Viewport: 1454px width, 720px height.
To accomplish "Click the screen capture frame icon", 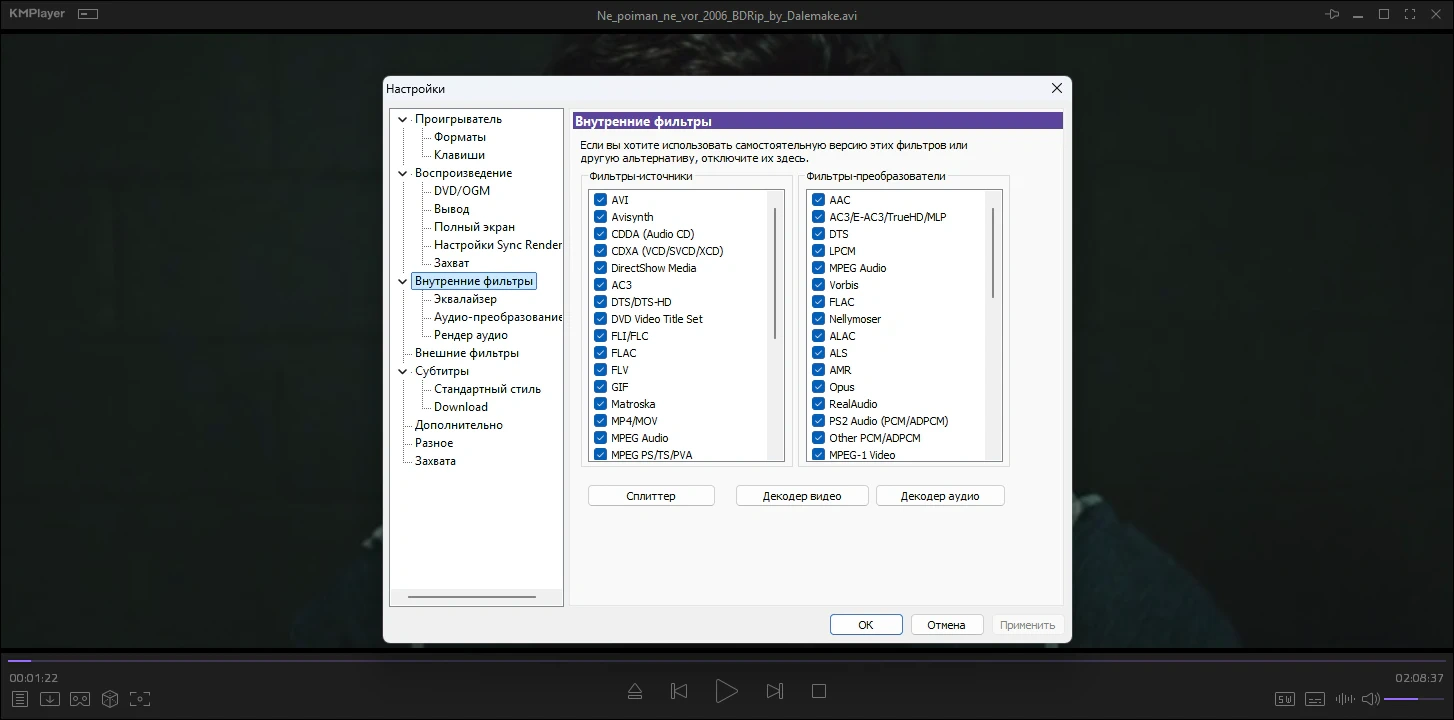I will (140, 698).
